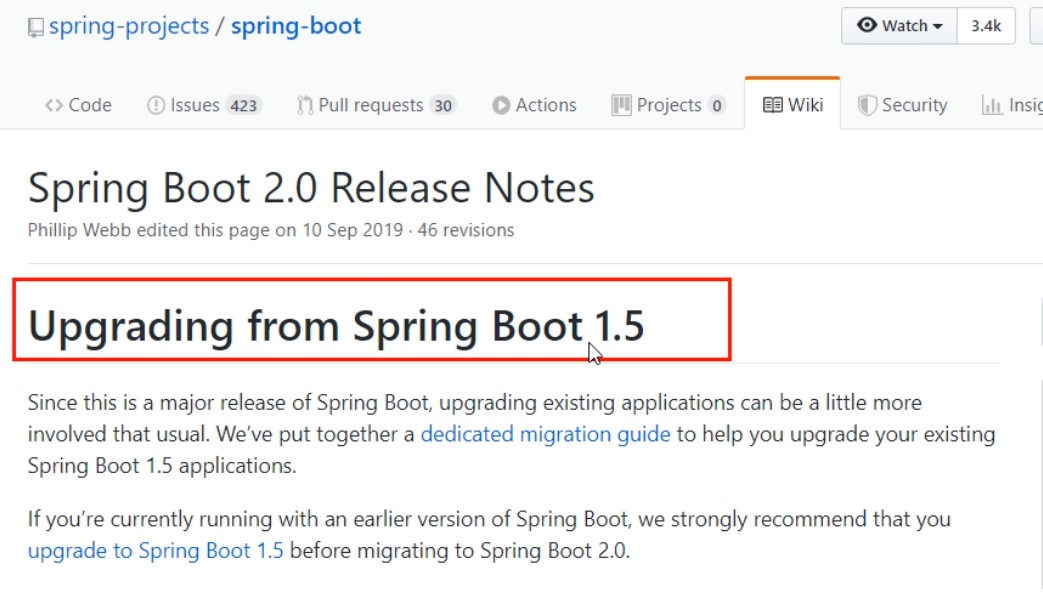Image resolution: width=1043 pixels, height=602 pixels.
Task: Click the Pull requests merge icon
Action: 305,105
